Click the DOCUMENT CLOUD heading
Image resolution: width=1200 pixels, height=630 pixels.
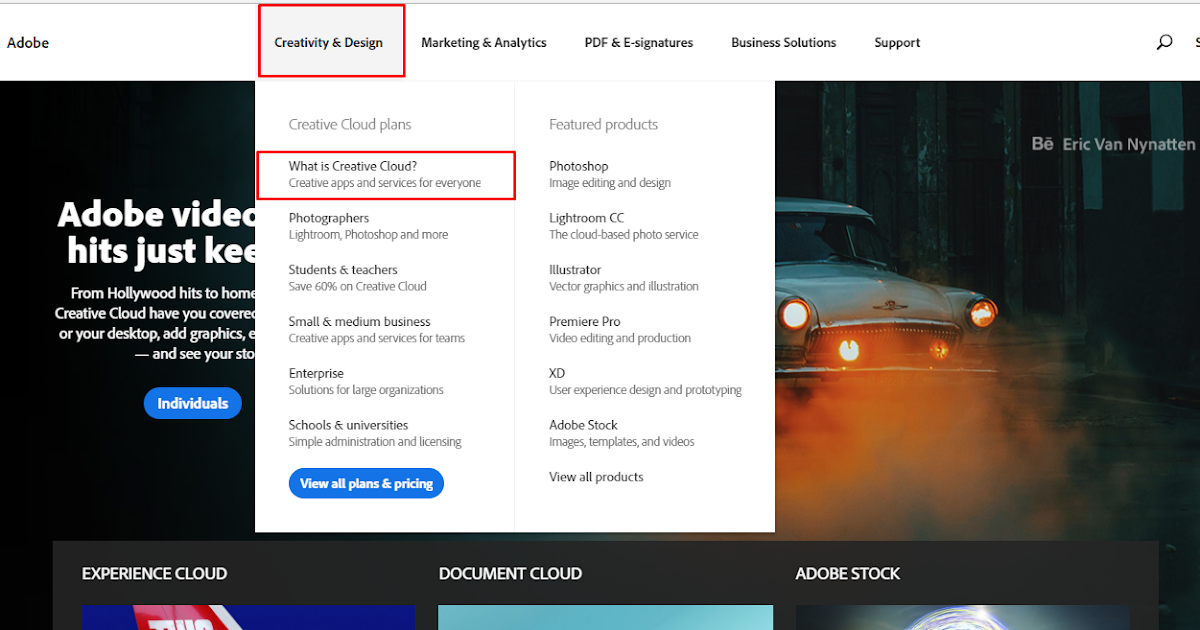[510, 573]
